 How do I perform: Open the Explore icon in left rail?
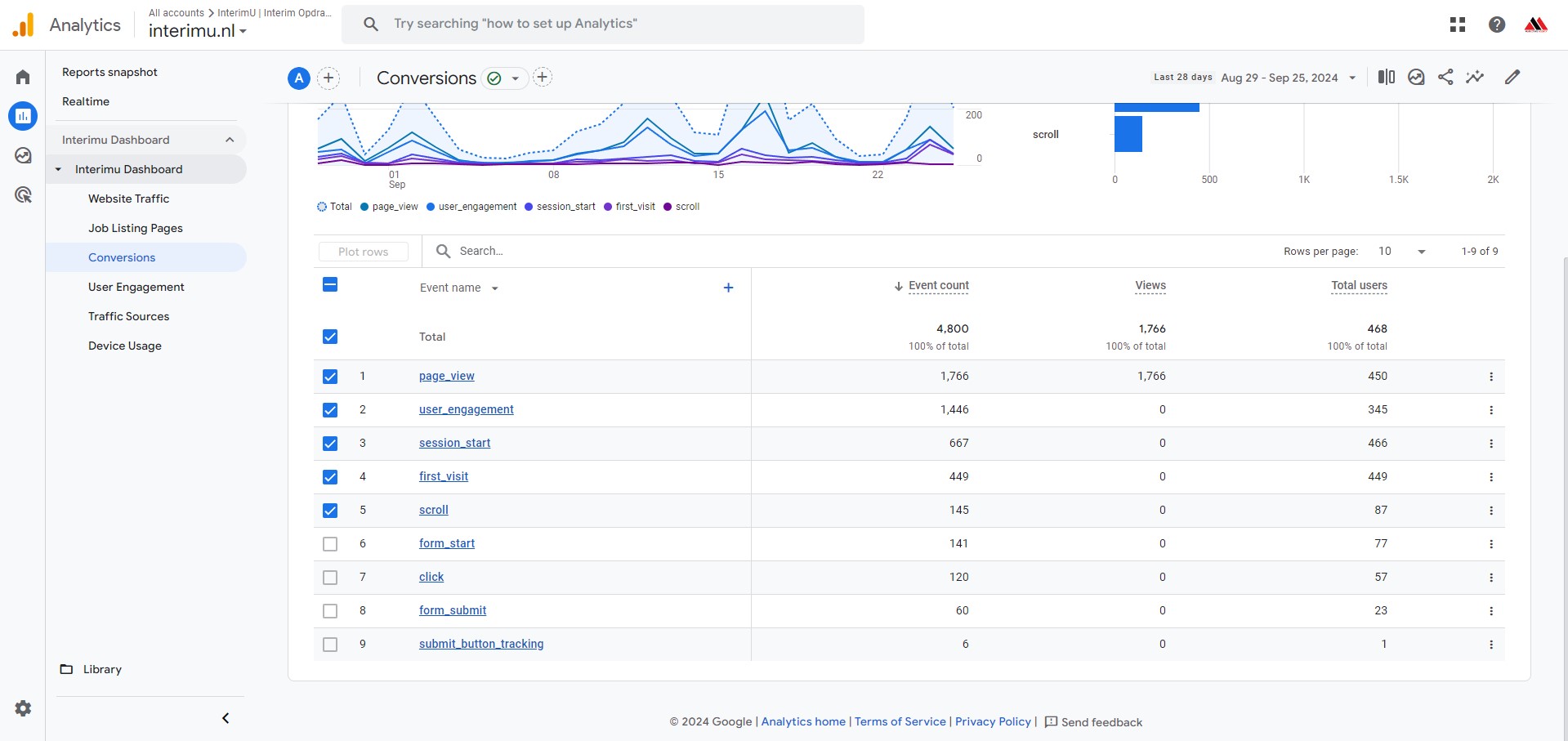coord(23,155)
